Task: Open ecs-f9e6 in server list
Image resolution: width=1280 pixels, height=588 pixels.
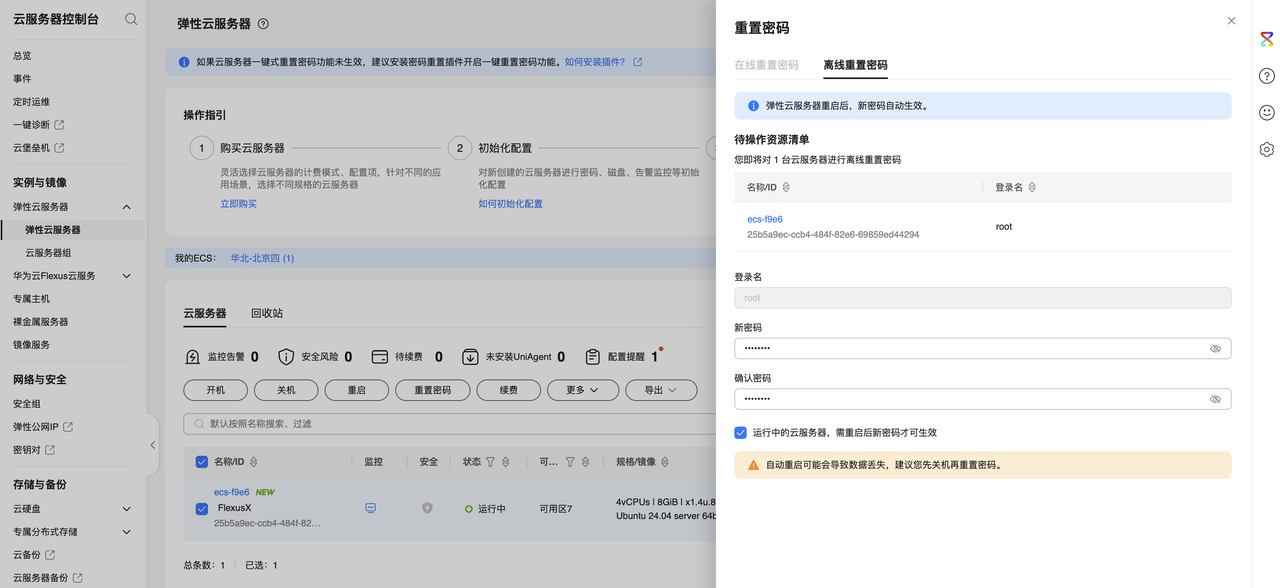Action: (x=232, y=492)
